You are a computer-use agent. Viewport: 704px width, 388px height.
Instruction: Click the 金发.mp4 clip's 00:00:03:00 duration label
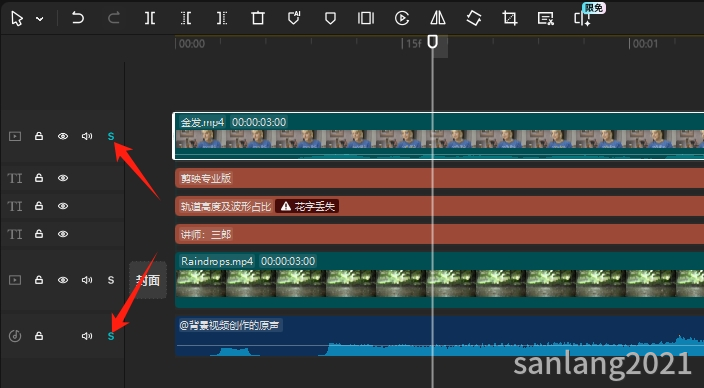pos(259,122)
